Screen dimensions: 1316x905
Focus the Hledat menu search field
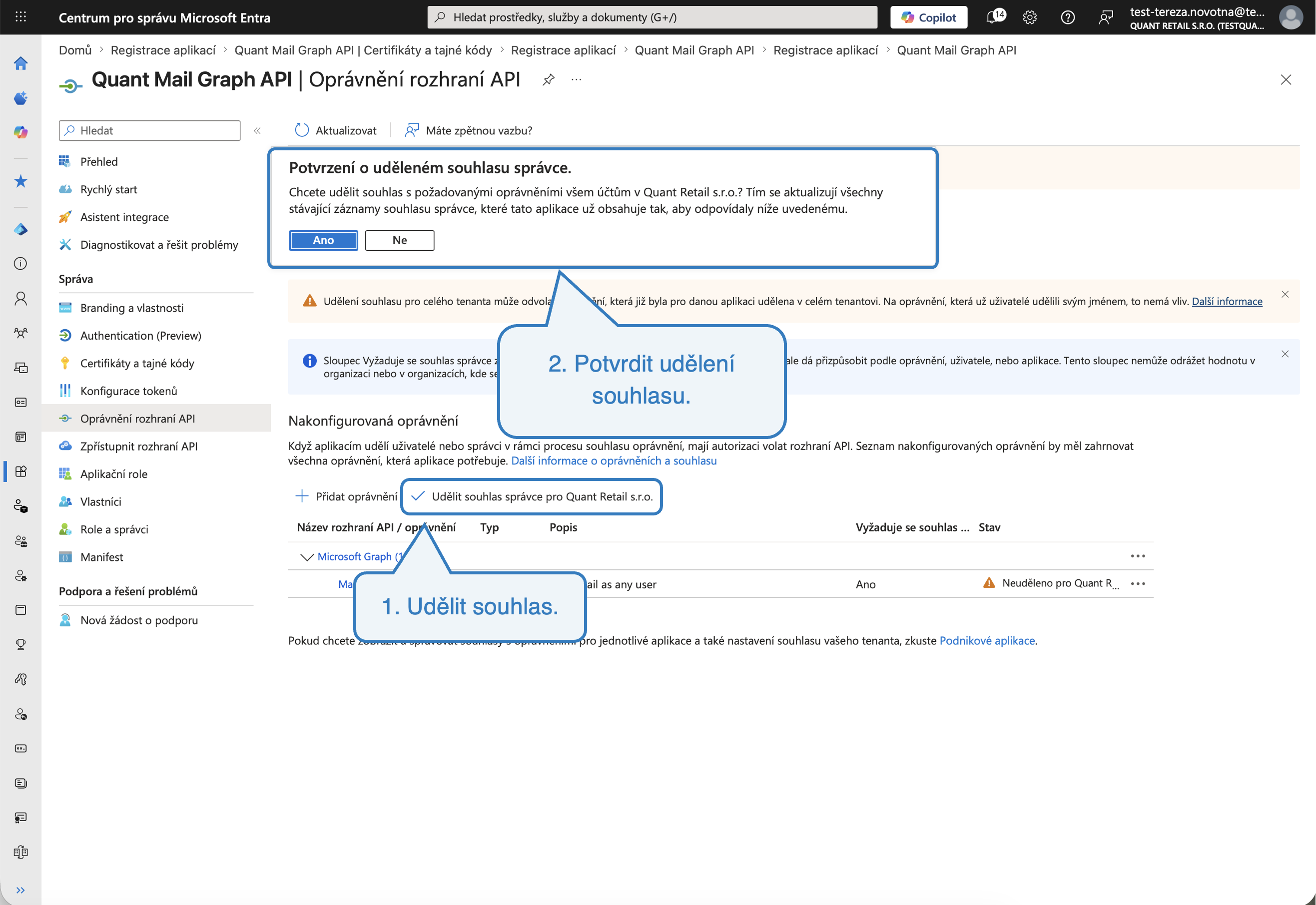(149, 130)
